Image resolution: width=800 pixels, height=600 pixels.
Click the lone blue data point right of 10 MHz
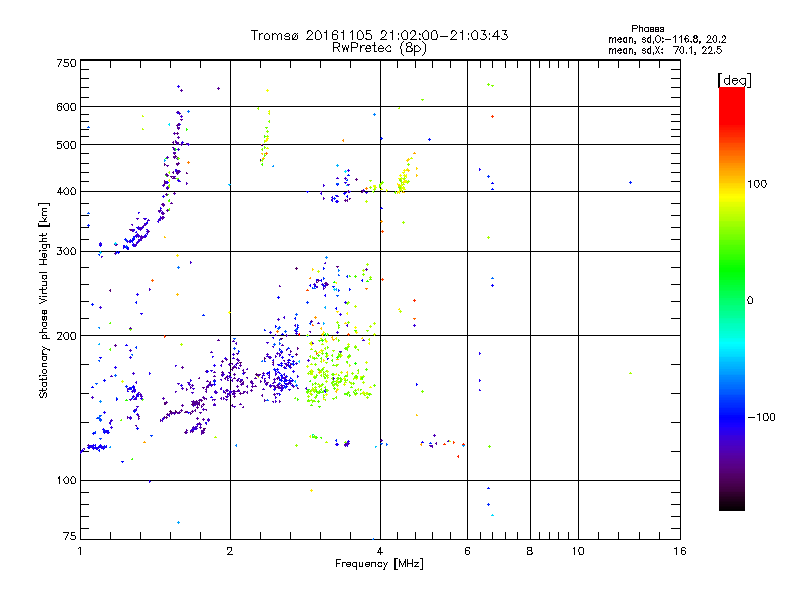click(x=631, y=183)
